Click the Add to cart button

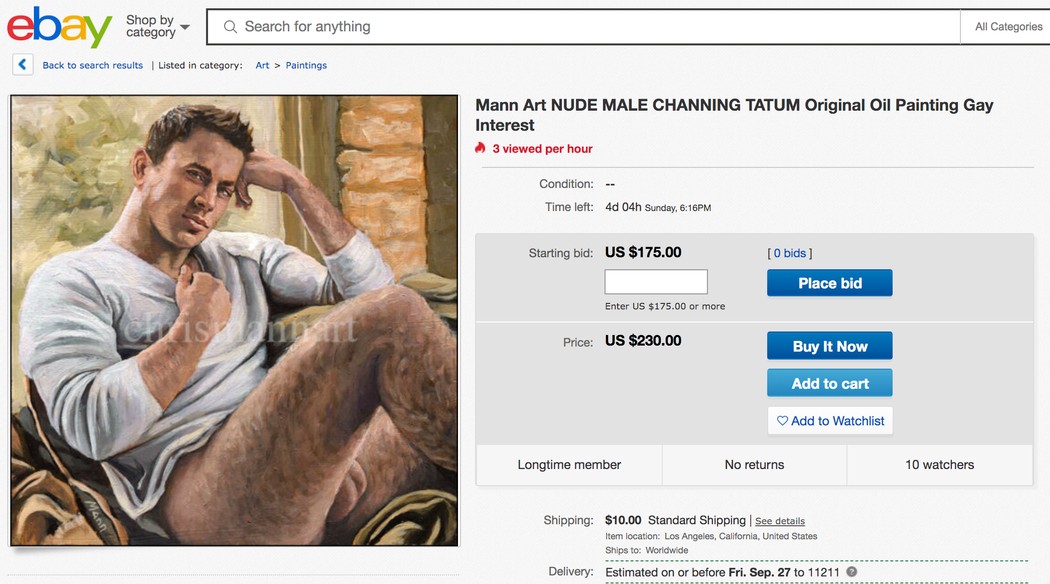point(829,383)
